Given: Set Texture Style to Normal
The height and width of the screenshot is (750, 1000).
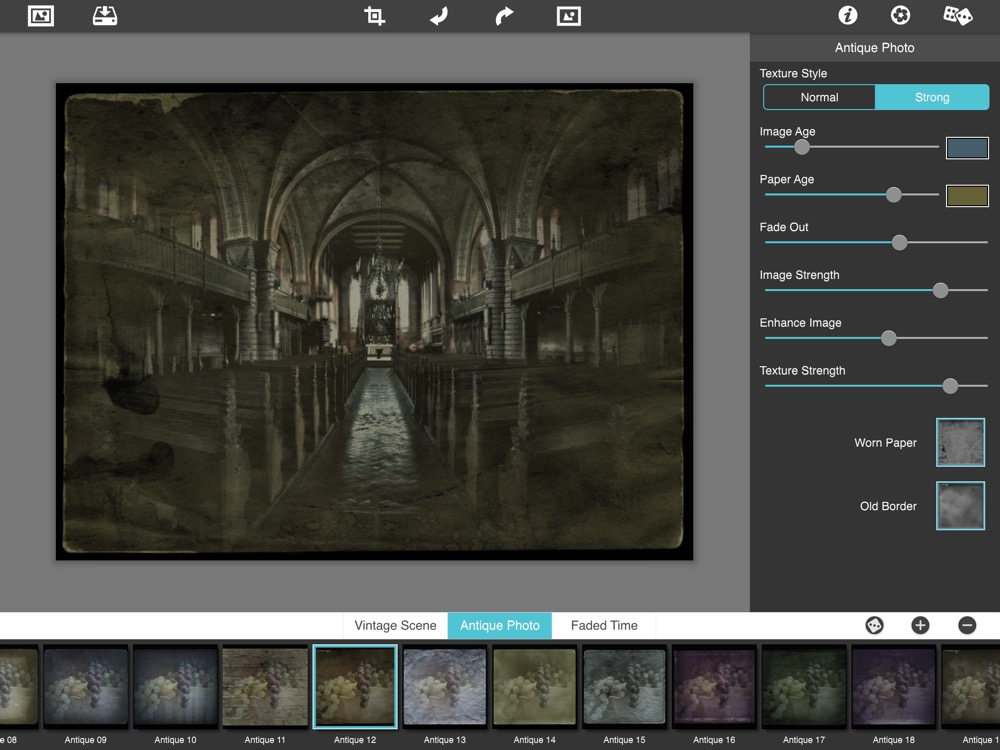Looking at the screenshot, I should (819, 97).
